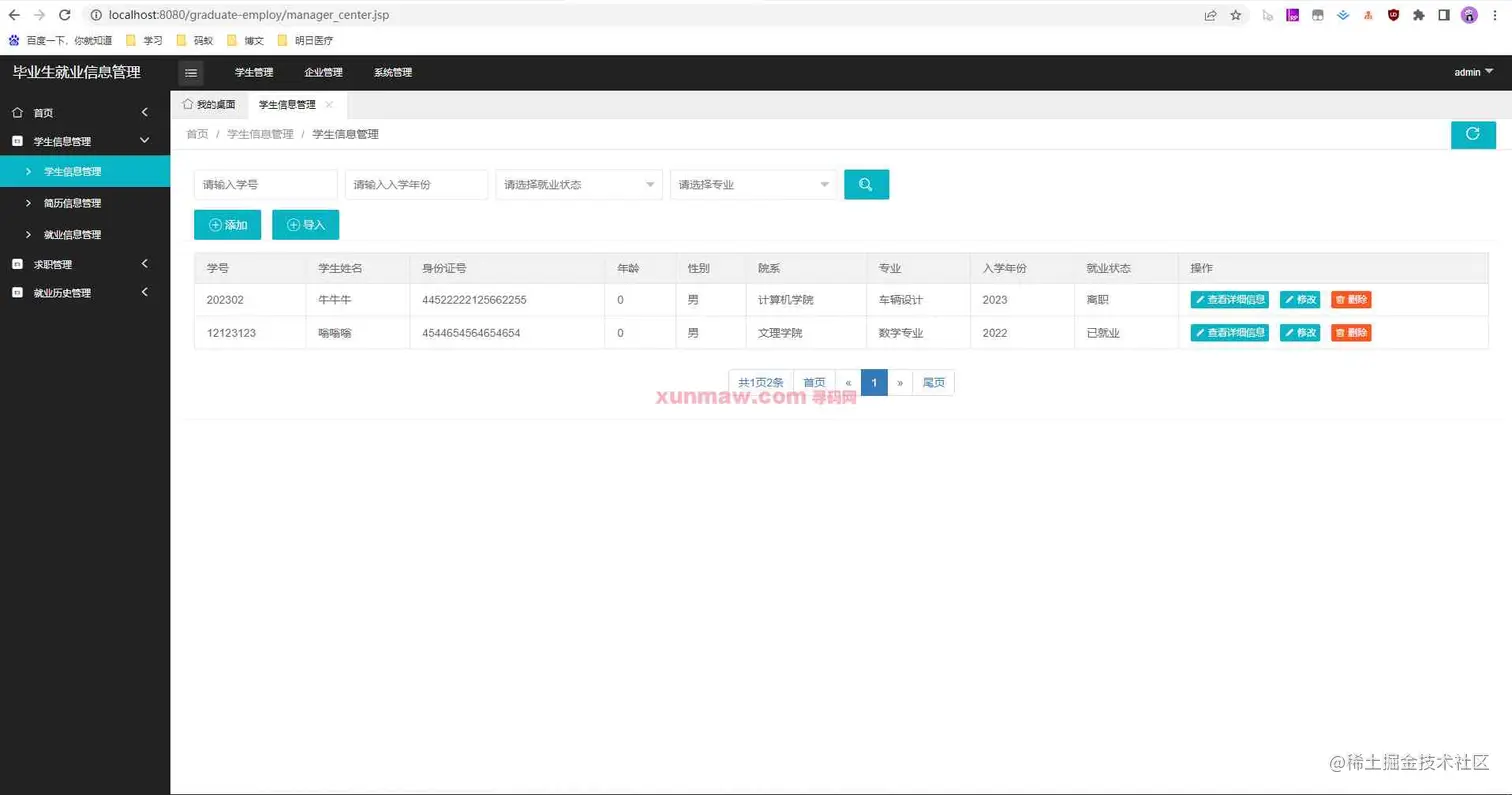Viewport: 1512px width, 795px height.
Task: Switch to the 我的桌面 tab
Action: click(208, 104)
